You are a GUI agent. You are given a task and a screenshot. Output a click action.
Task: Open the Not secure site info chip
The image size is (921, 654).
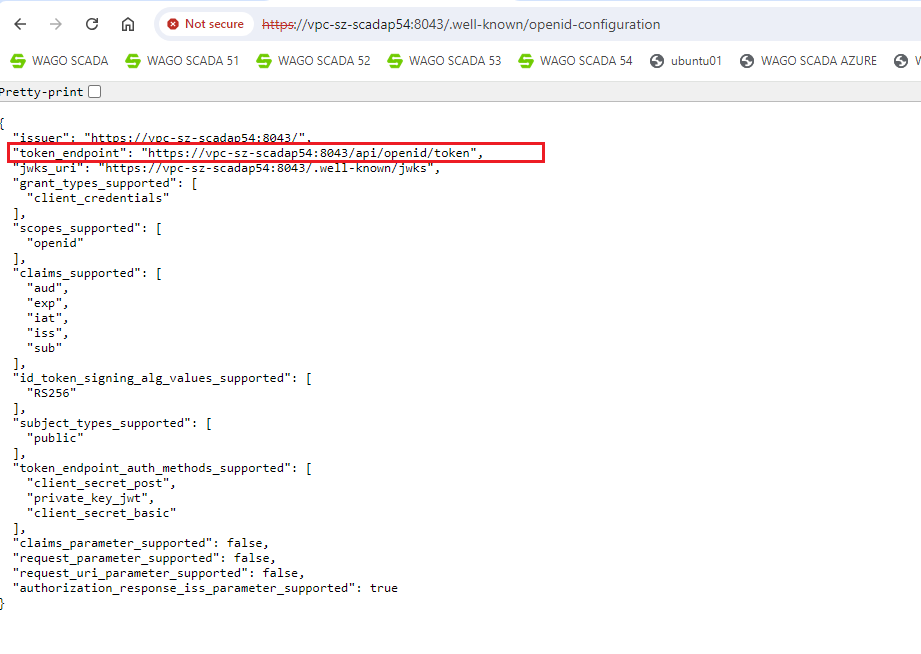pyautogui.click(x=205, y=24)
